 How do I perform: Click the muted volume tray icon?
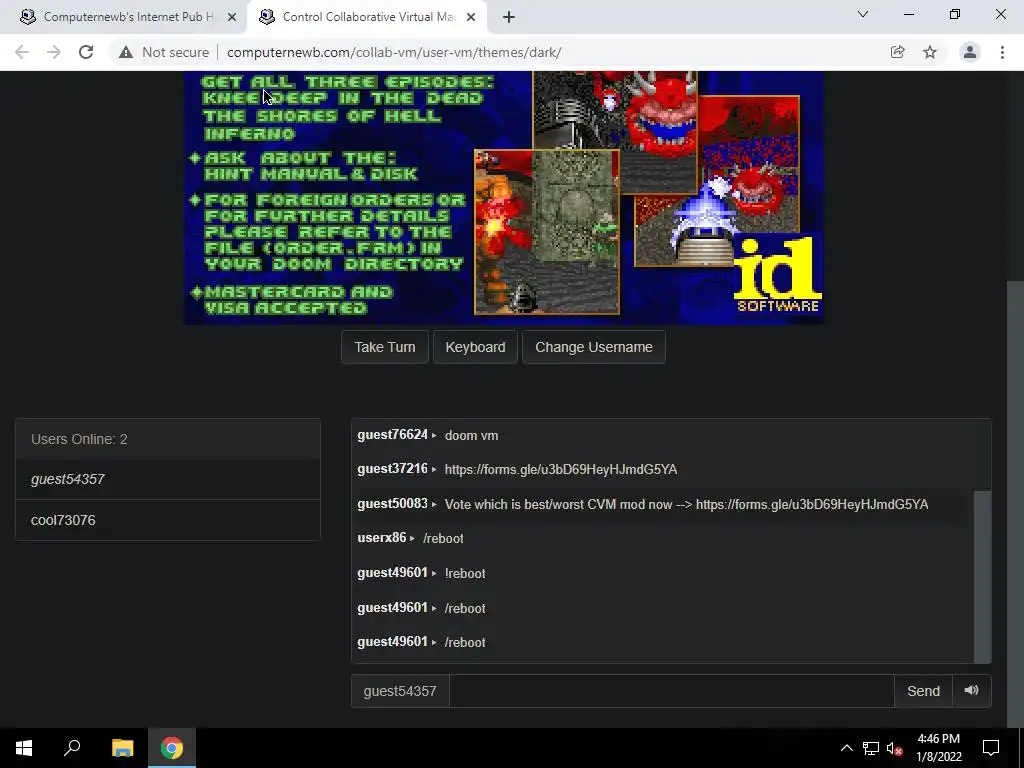click(894, 748)
